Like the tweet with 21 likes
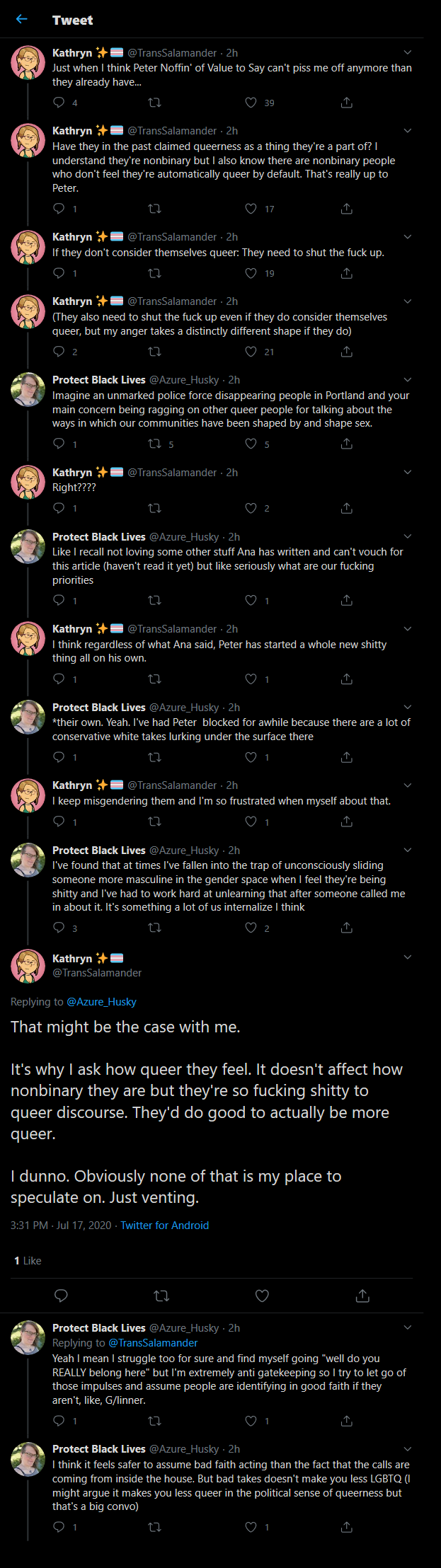This screenshot has width=441, height=1568. click(251, 352)
